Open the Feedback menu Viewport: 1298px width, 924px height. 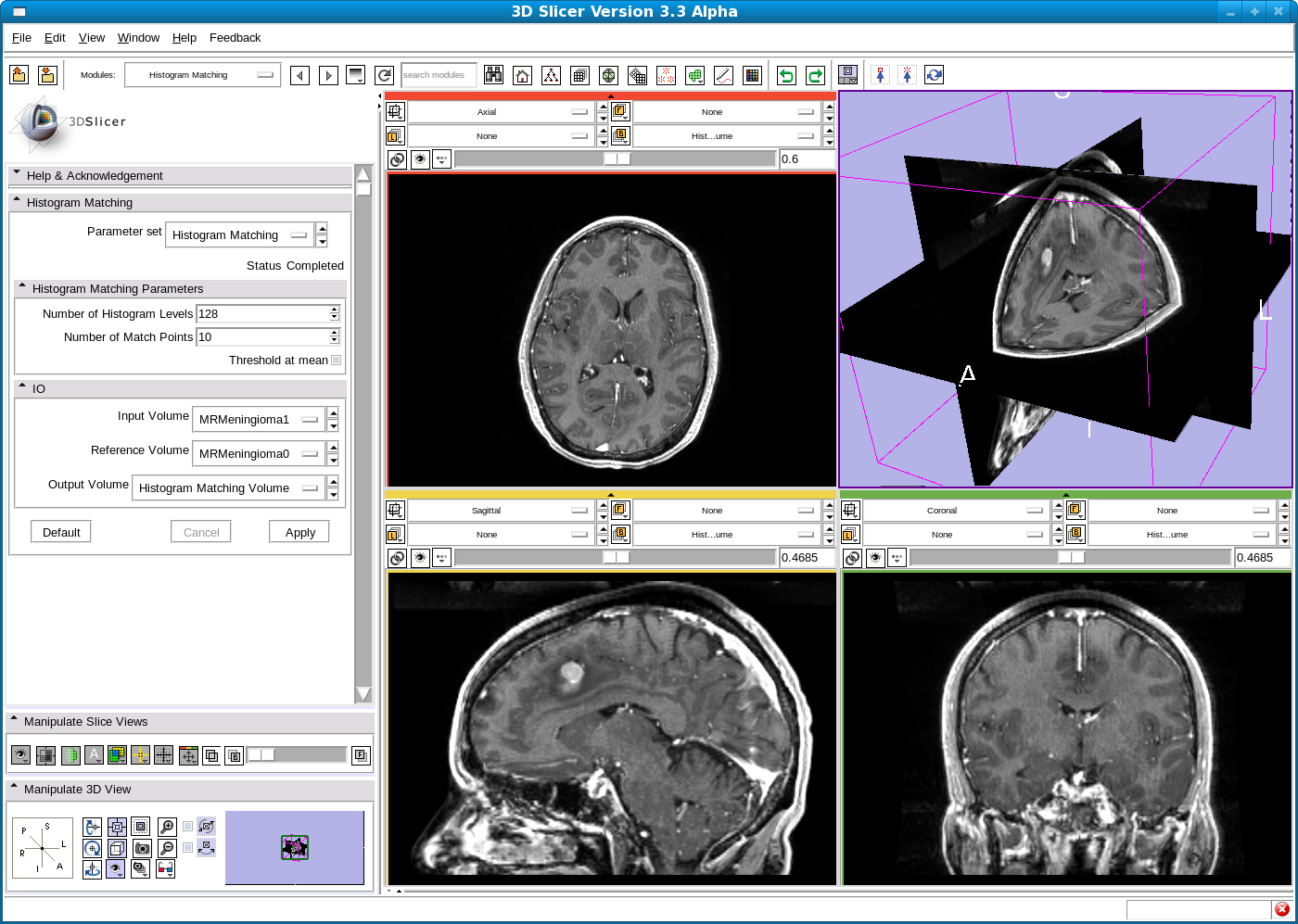point(235,38)
